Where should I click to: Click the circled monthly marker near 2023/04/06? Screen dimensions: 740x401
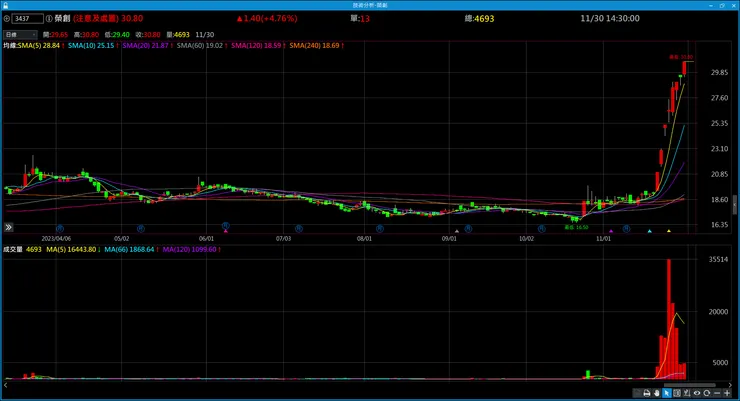[x=59, y=229]
